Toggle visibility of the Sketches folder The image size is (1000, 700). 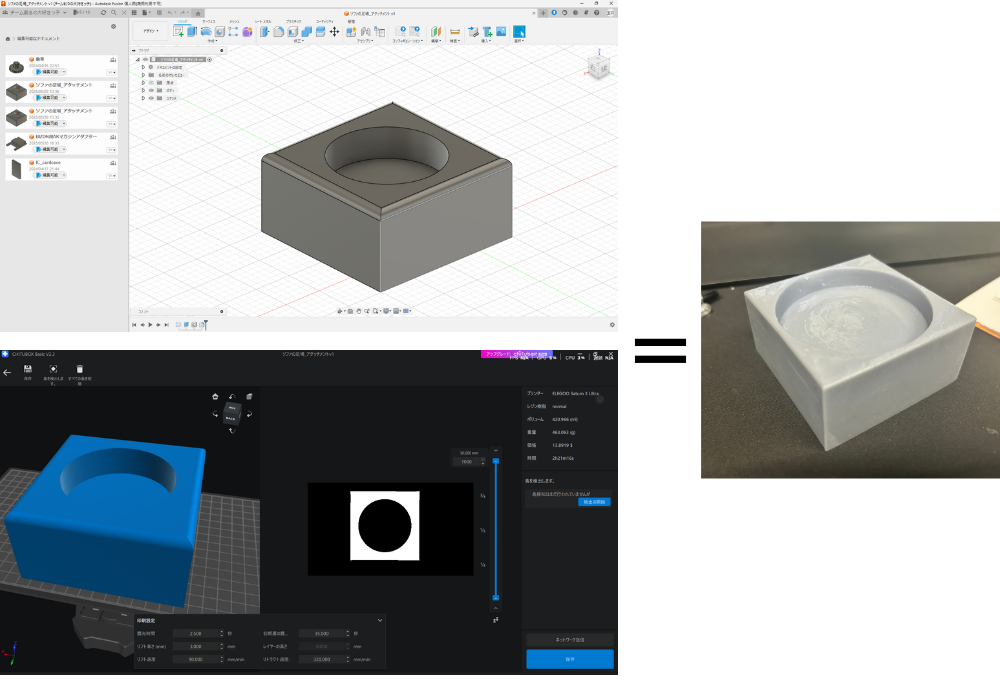point(151,99)
